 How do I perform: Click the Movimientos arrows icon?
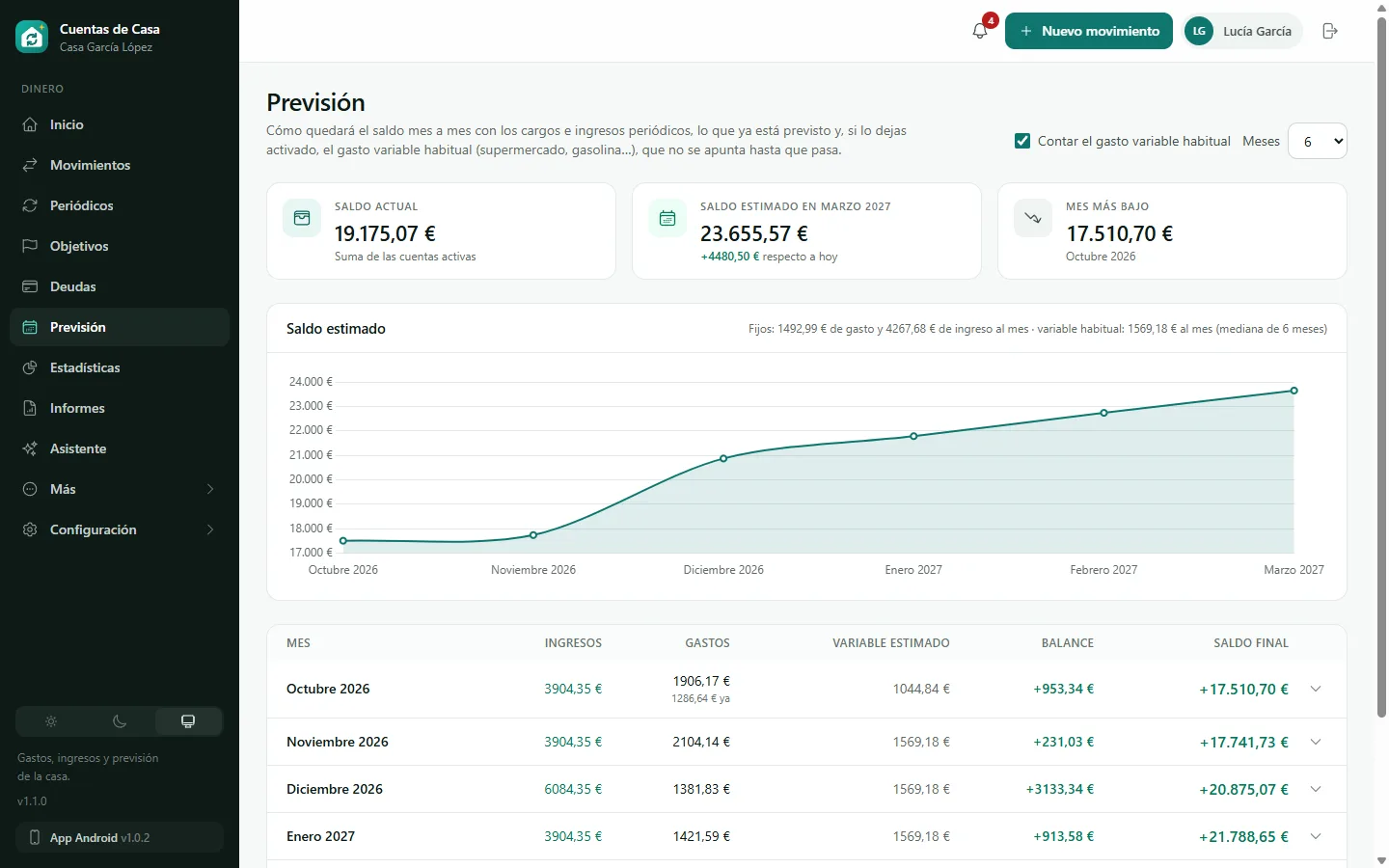30,165
